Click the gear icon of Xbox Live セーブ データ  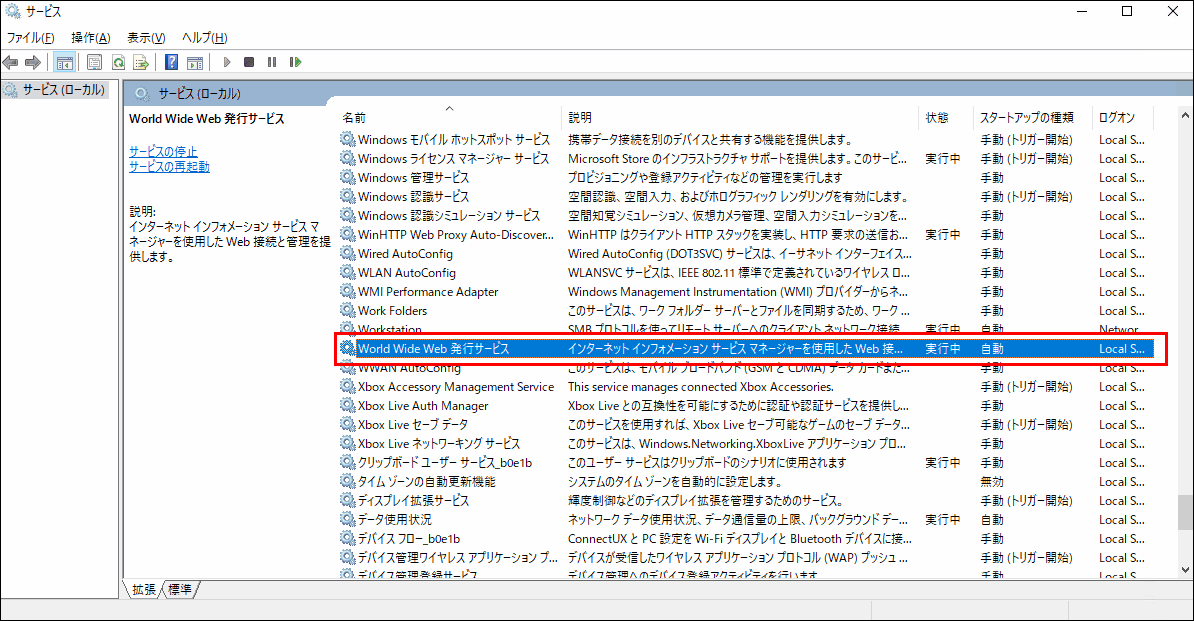click(347, 425)
